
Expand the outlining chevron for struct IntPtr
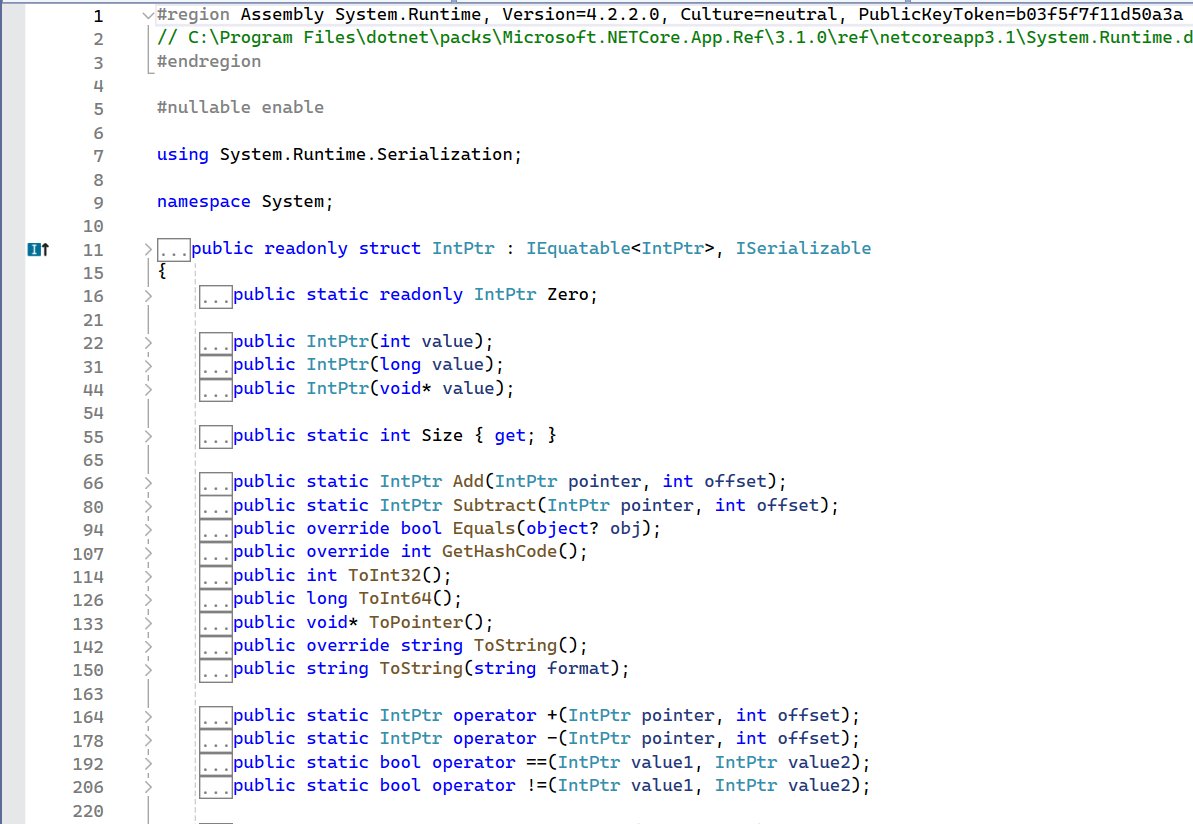[x=148, y=249]
